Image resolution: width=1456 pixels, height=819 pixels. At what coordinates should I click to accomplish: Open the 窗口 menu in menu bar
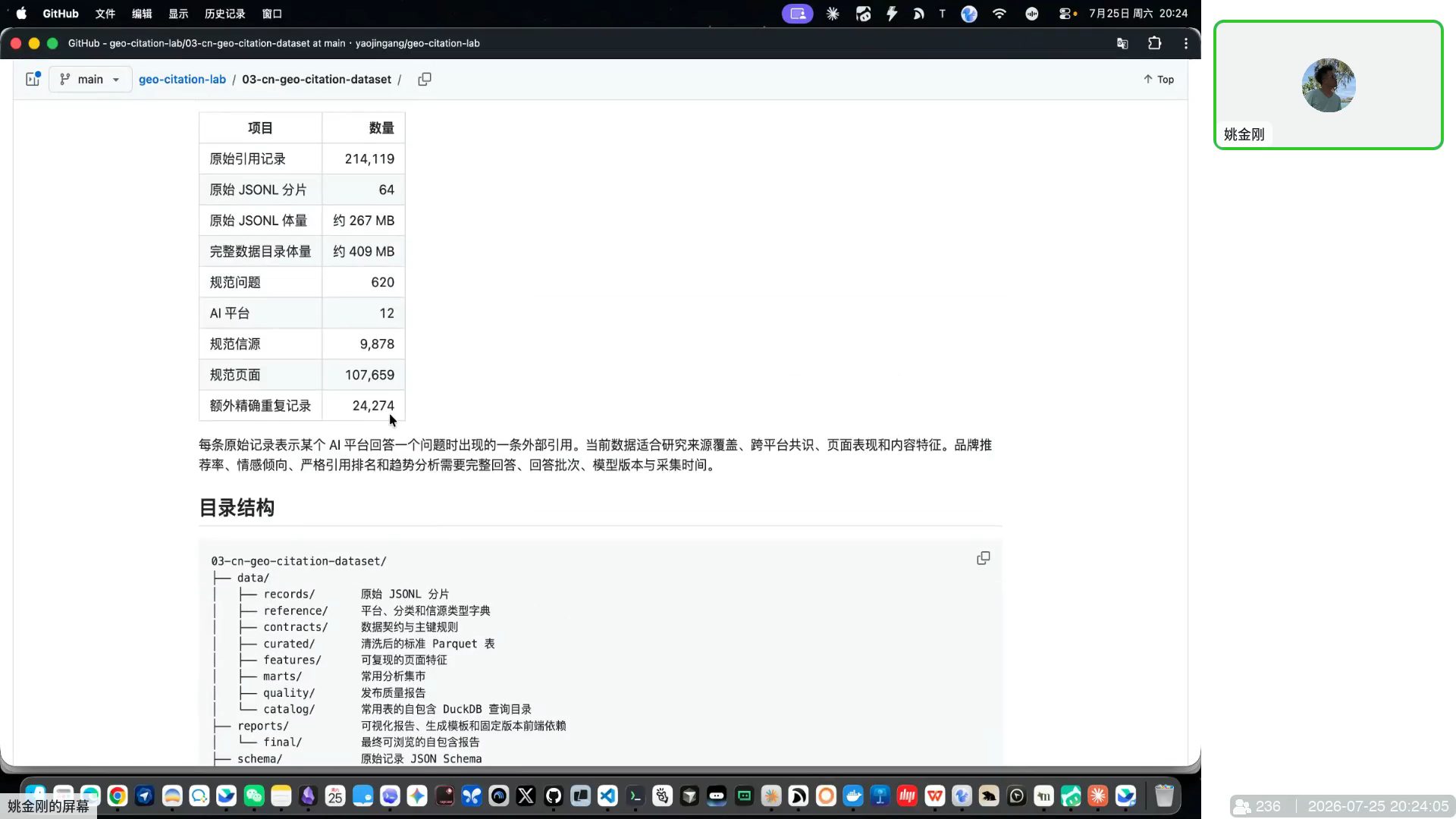tap(272, 14)
